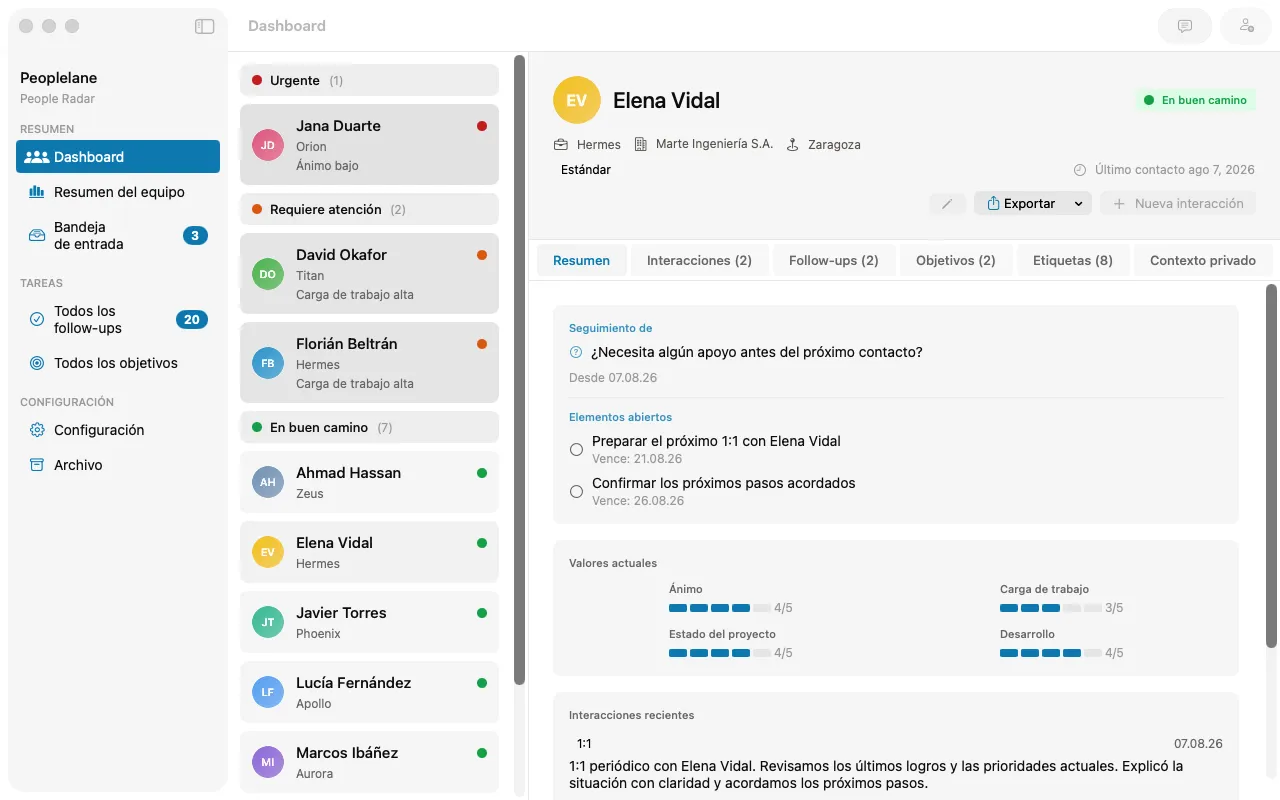
Task: Click the Desarrollo rating bar
Action: tap(1050, 653)
